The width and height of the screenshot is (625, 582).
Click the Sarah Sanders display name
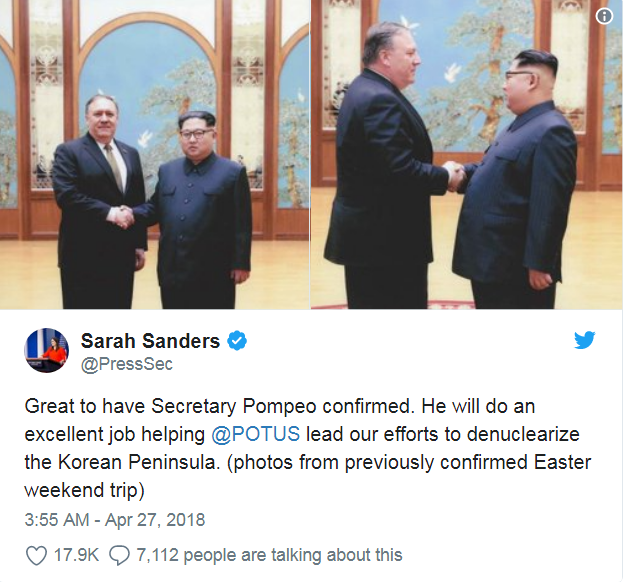[x=150, y=341]
